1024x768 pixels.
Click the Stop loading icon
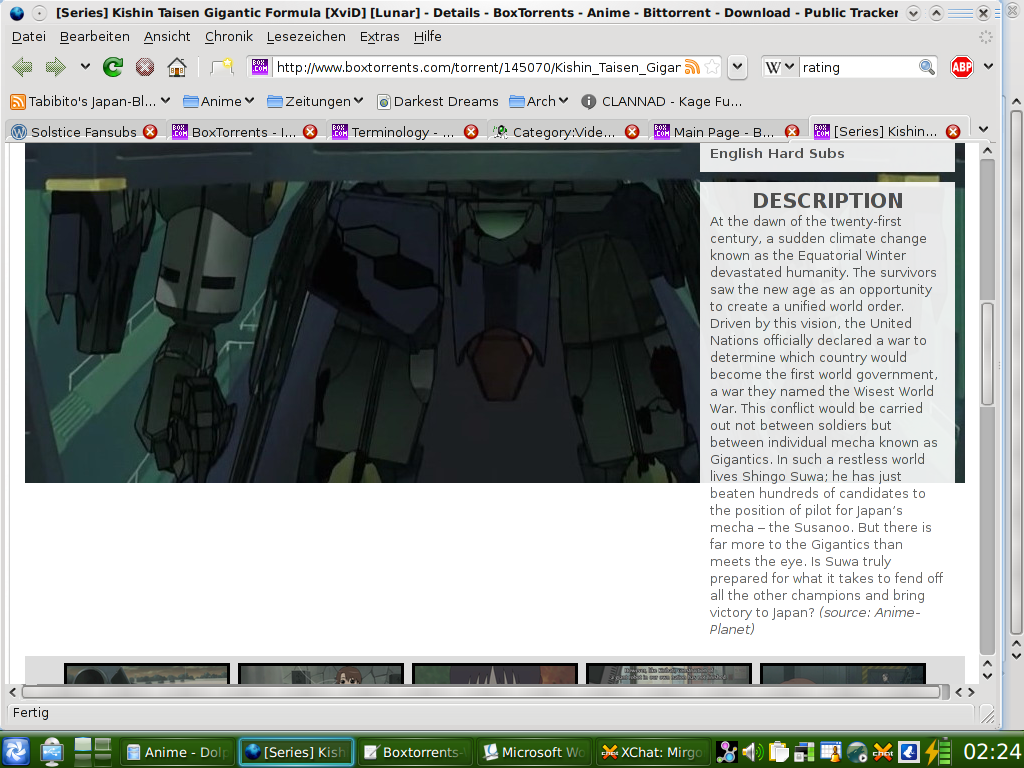(x=145, y=67)
